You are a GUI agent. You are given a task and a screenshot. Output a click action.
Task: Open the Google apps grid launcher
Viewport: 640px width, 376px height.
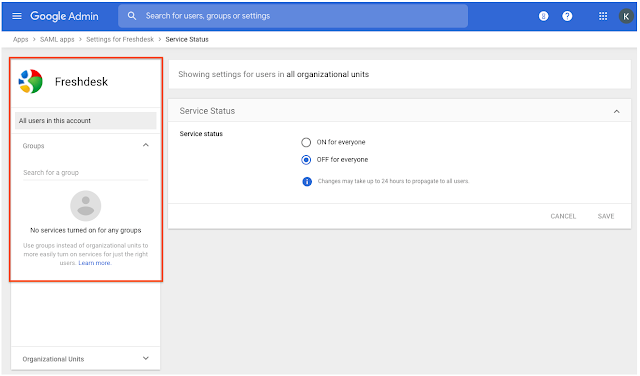coord(603,16)
